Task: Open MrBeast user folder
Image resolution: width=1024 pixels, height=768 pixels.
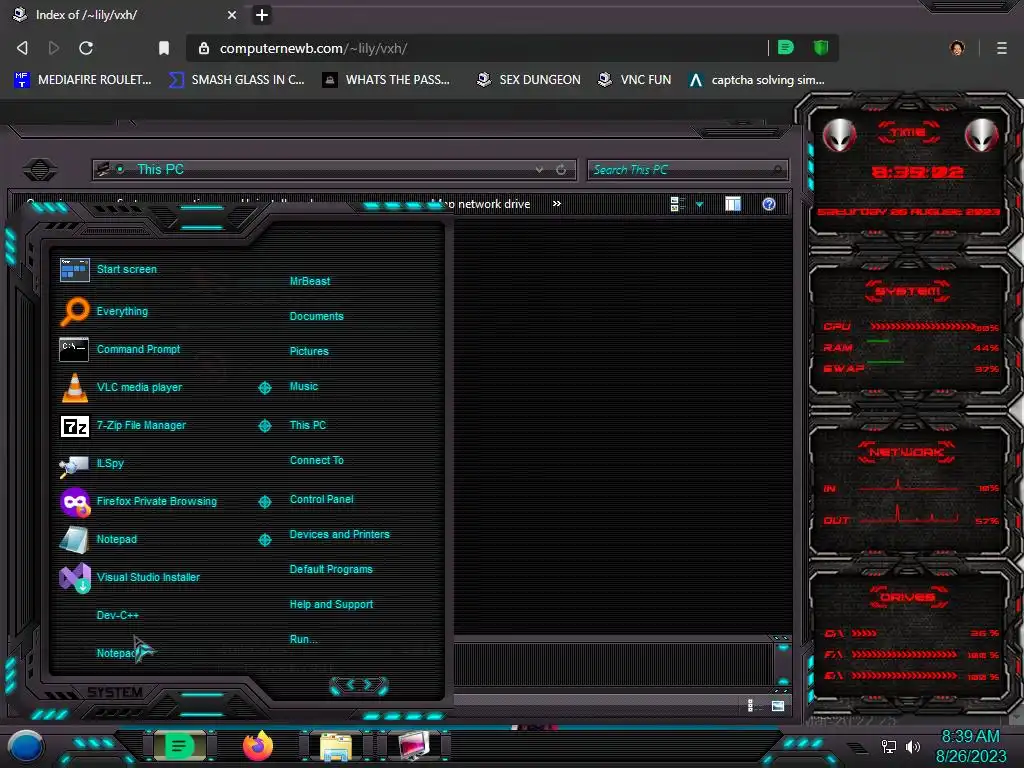Action: point(310,281)
